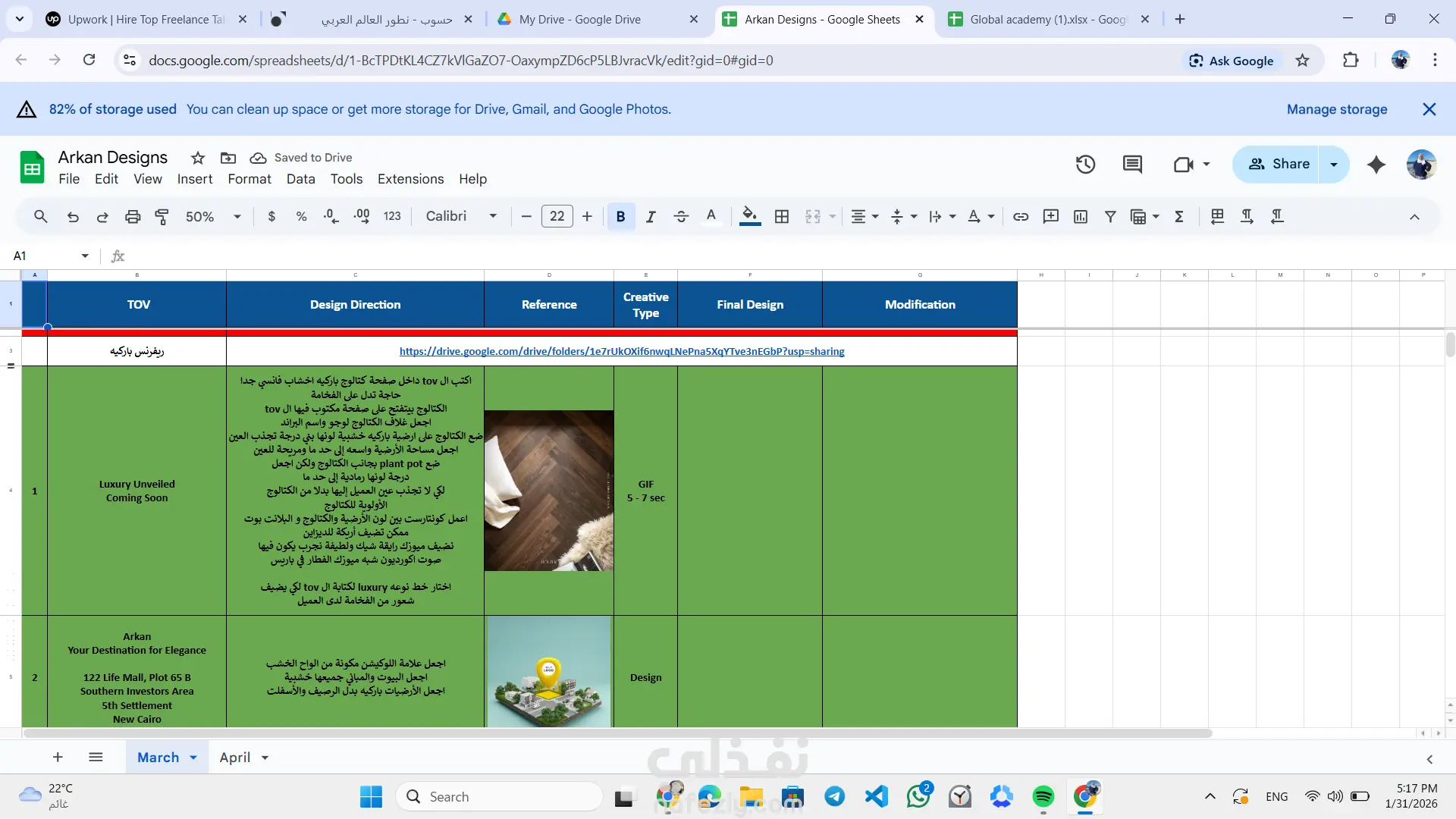Viewport: 1456px width, 819px height.
Task: Toggle strikethrough formatting
Action: 681,217
